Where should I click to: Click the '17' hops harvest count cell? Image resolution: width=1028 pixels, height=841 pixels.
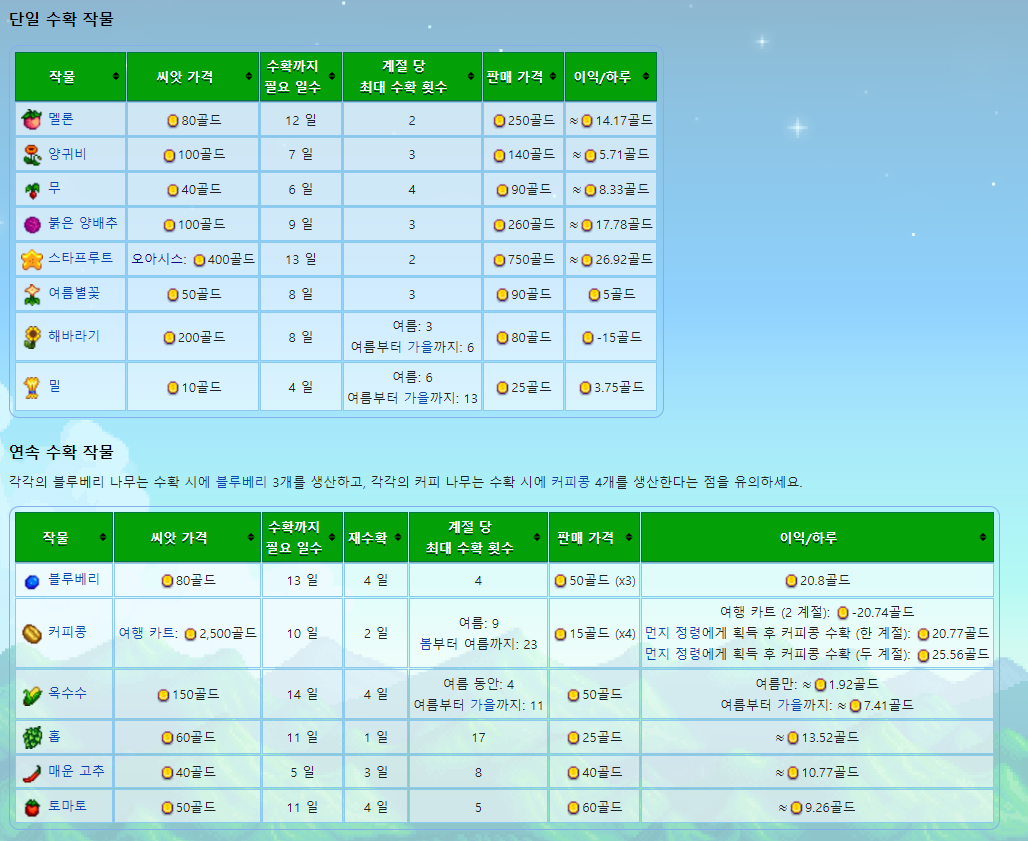478,737
